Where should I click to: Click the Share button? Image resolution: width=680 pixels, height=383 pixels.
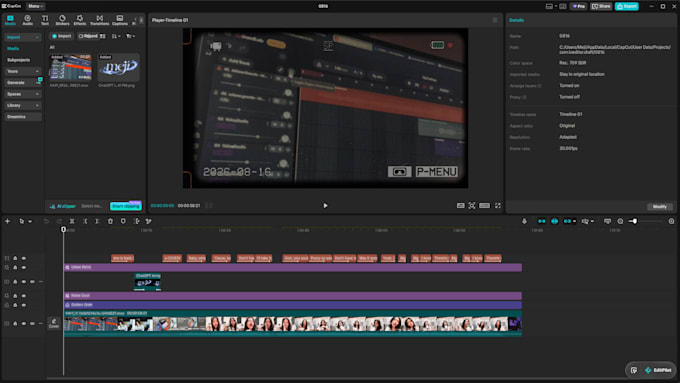[x=601, y=6]
